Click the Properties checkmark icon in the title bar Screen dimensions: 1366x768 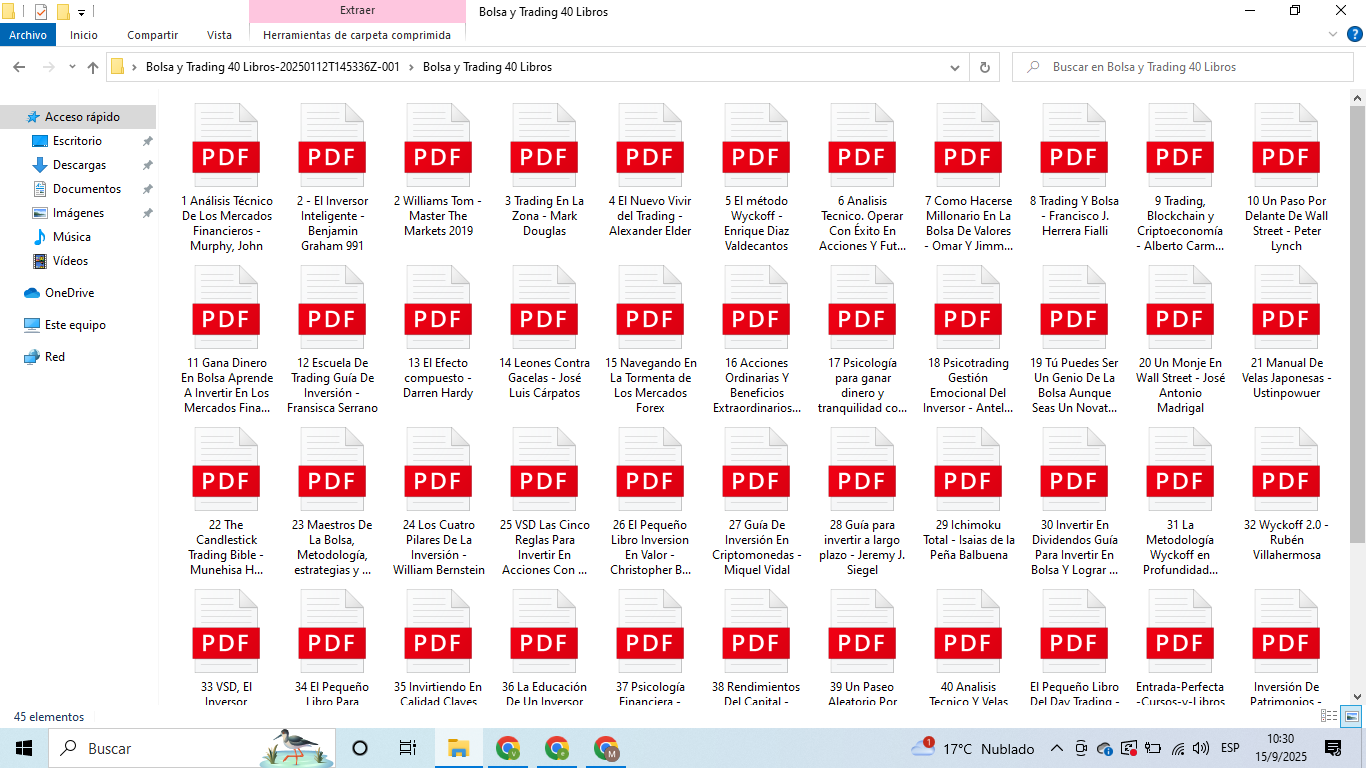click(41, 12)
